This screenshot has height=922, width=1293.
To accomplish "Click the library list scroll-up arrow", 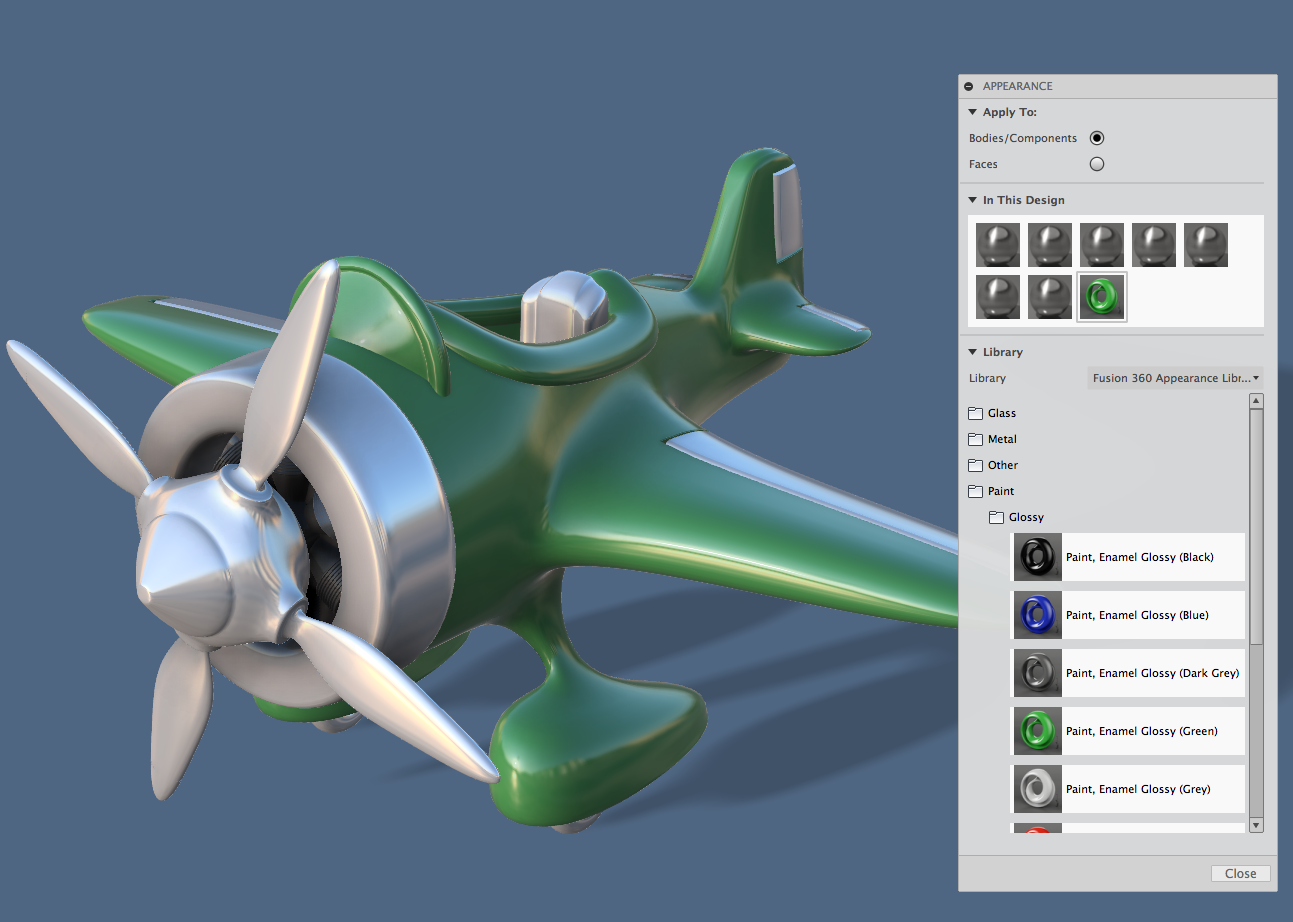I will pos(1257,401).
